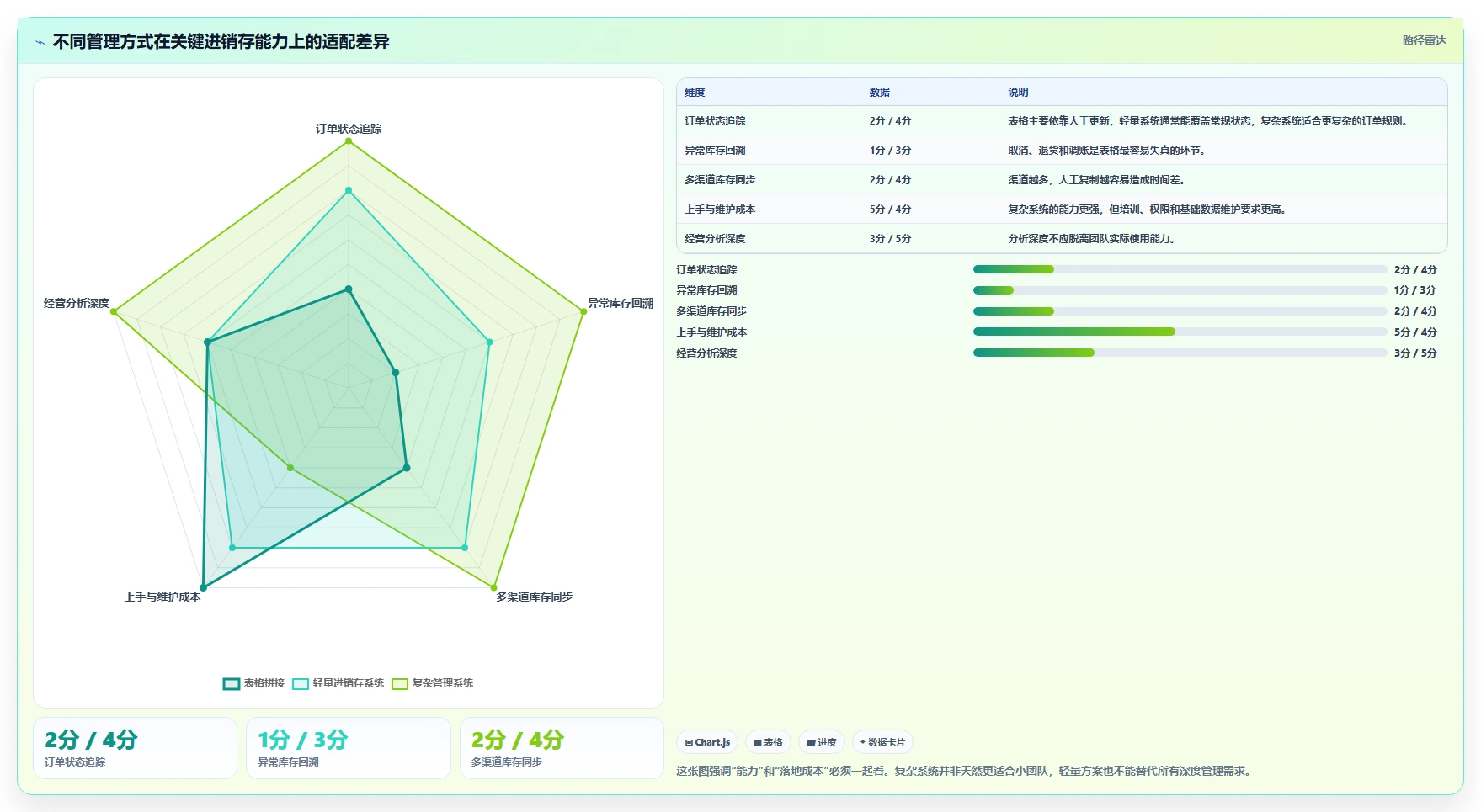
Task: Select the 异常库存回溯 table row name
Action: (715, 151)
